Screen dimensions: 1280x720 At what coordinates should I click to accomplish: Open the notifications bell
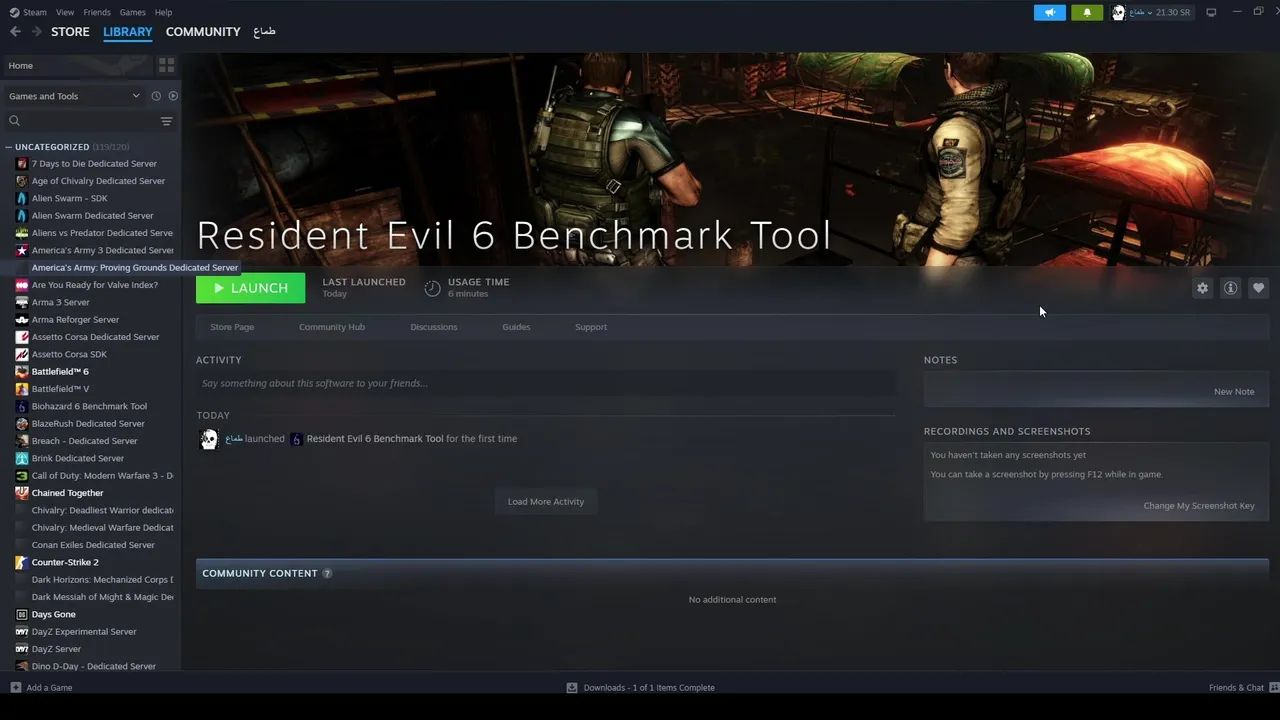pyautogui.click(x=1087, y=12)
